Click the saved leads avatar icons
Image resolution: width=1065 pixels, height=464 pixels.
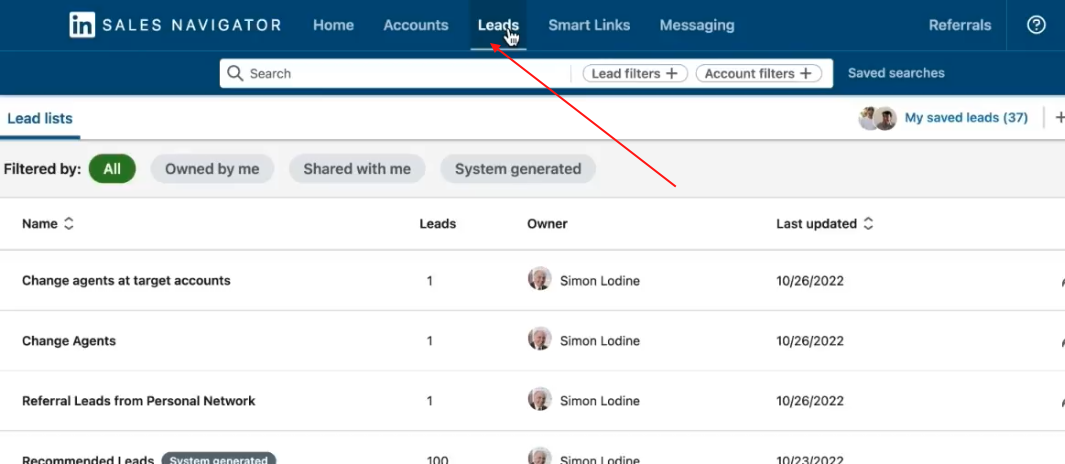click(877, 118)
